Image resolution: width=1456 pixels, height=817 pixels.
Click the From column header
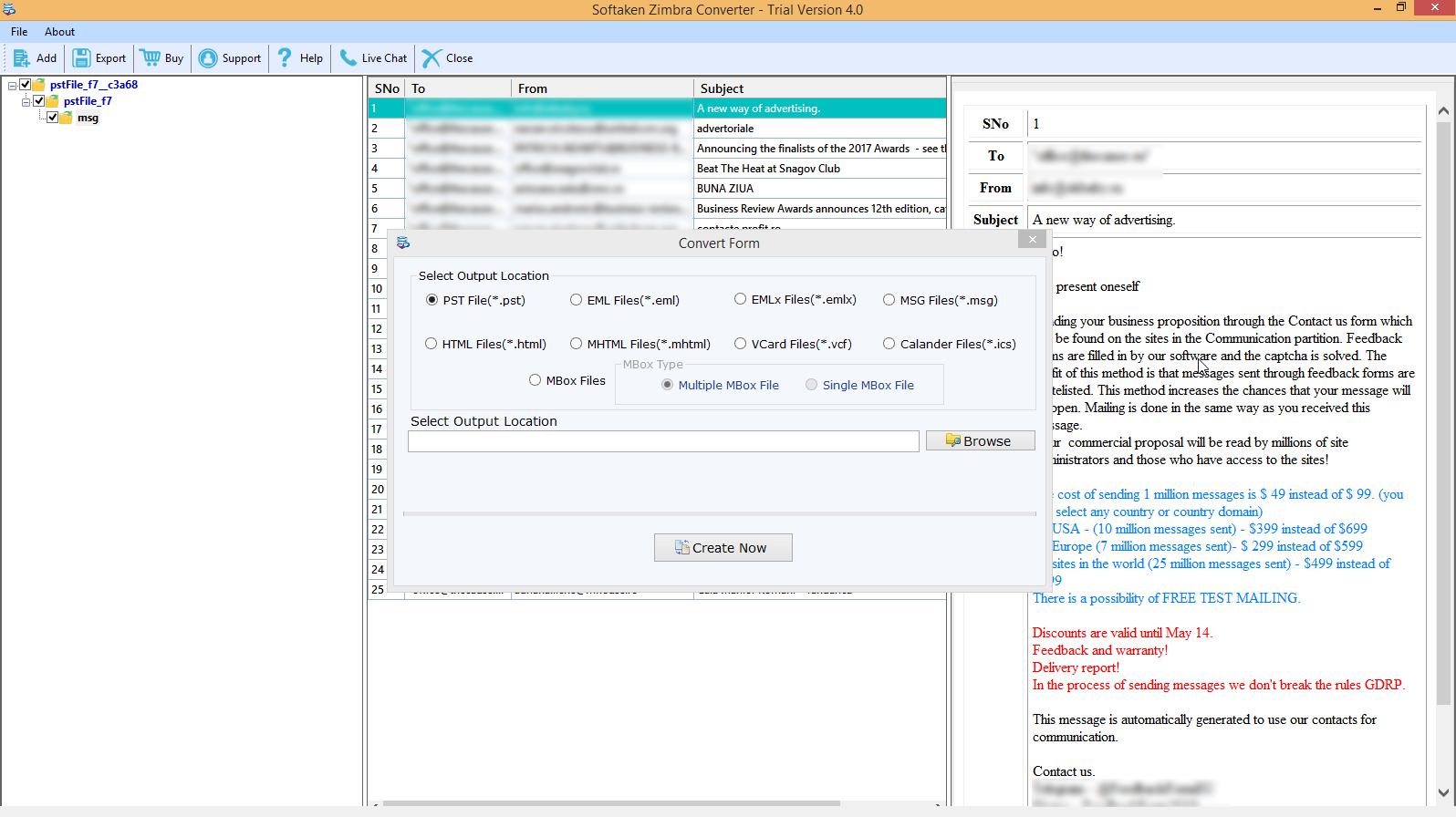(602, 88)
